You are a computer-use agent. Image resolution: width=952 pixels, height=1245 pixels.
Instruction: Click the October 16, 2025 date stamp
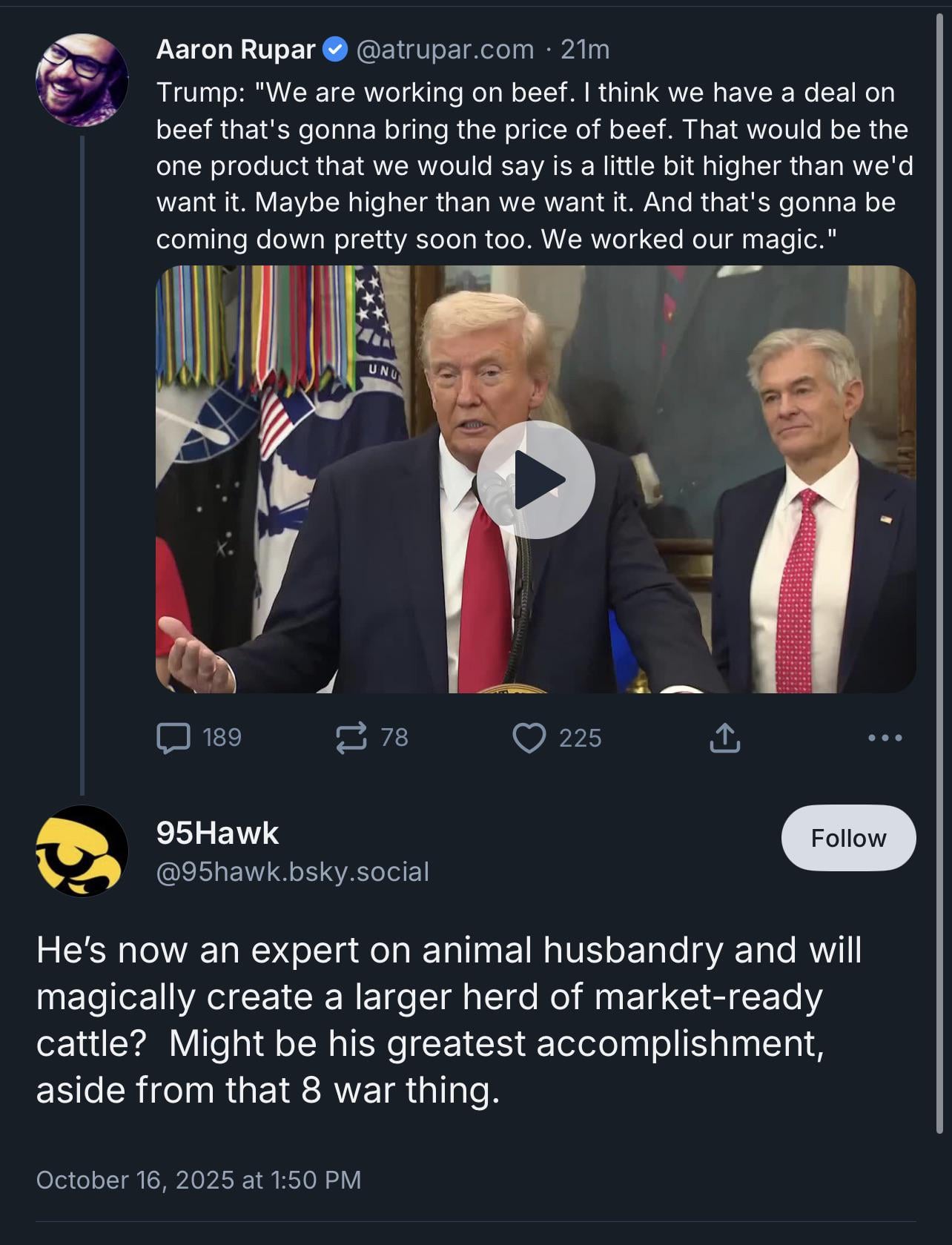pyautogui.click(x=198, y=1180)
